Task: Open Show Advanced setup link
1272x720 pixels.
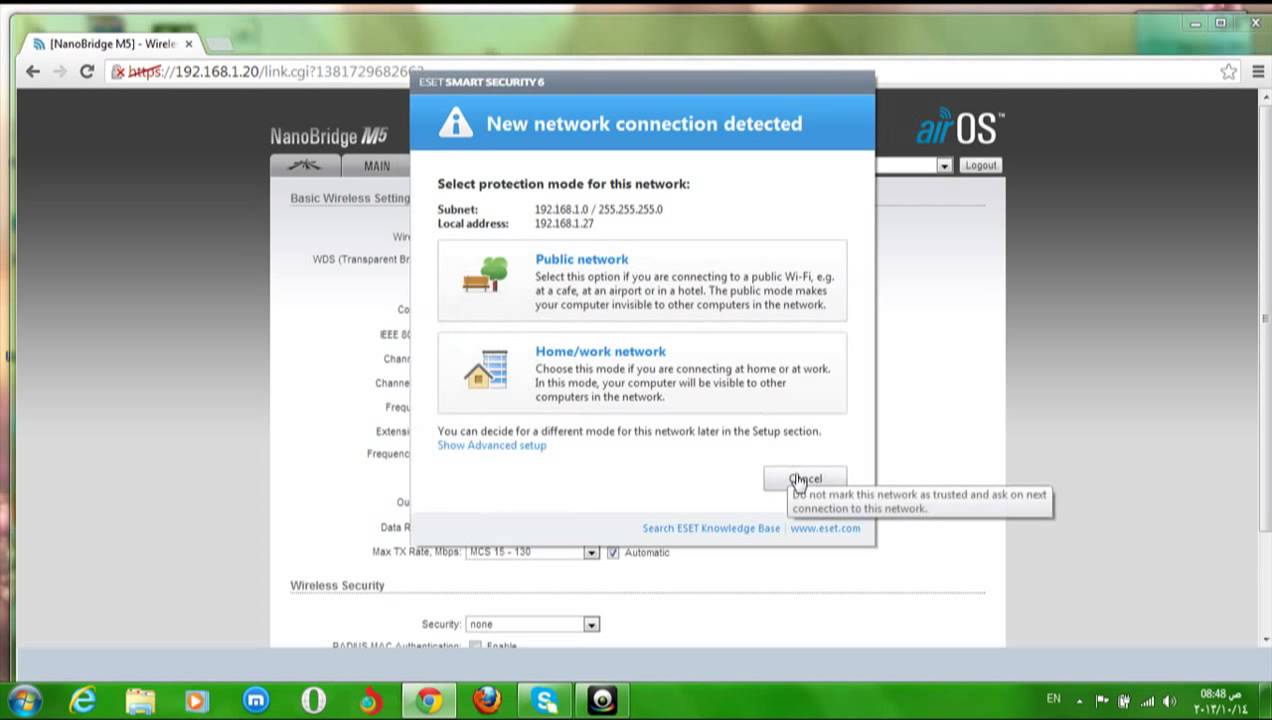Action: pyautogui.click(x=492, y=445)
